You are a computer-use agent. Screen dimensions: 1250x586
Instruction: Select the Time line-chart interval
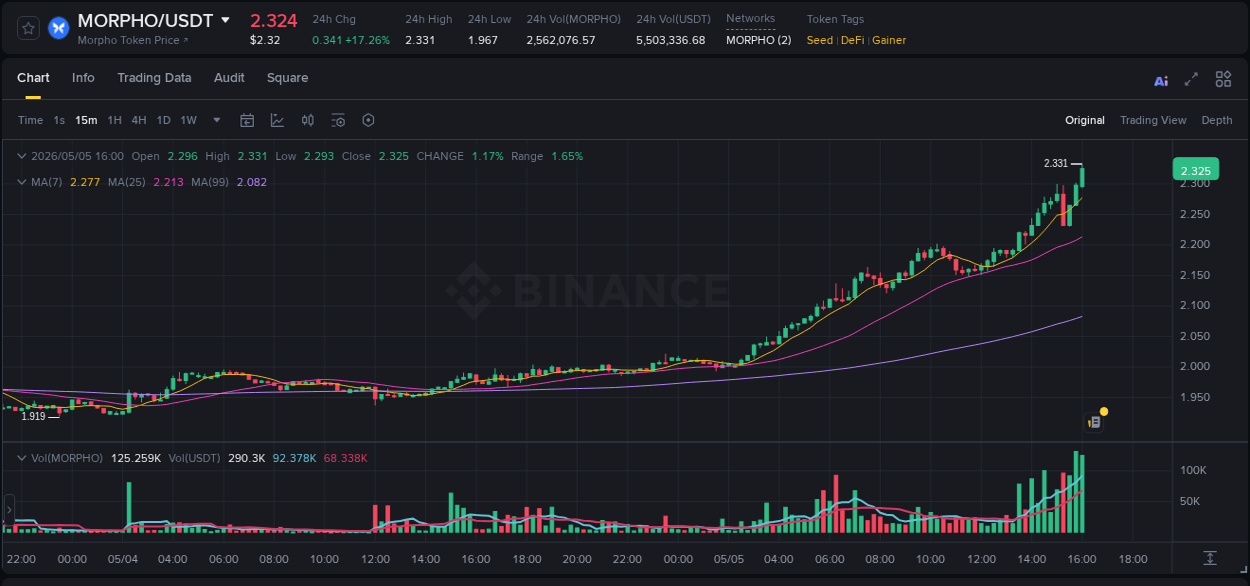pos(30,120)
